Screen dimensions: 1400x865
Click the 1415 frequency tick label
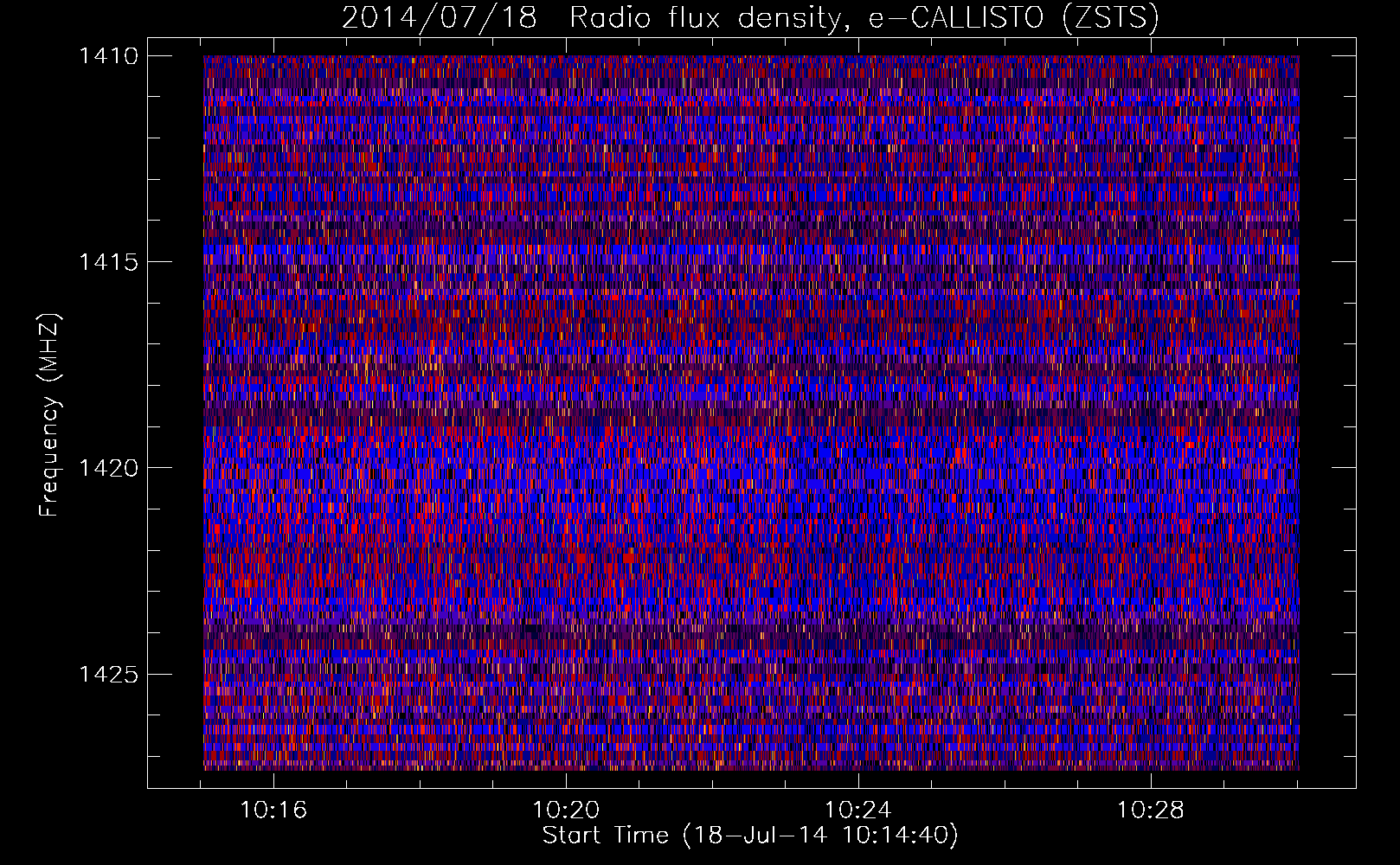click(x=108, y=262)
